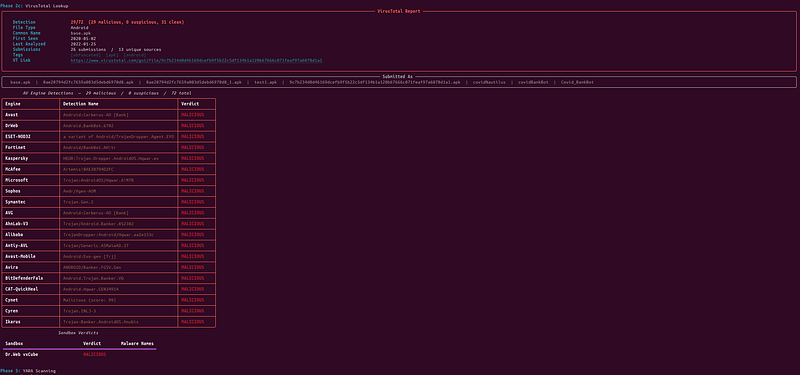Click the detection ratio '29/72' value

(x=79, y=22)
